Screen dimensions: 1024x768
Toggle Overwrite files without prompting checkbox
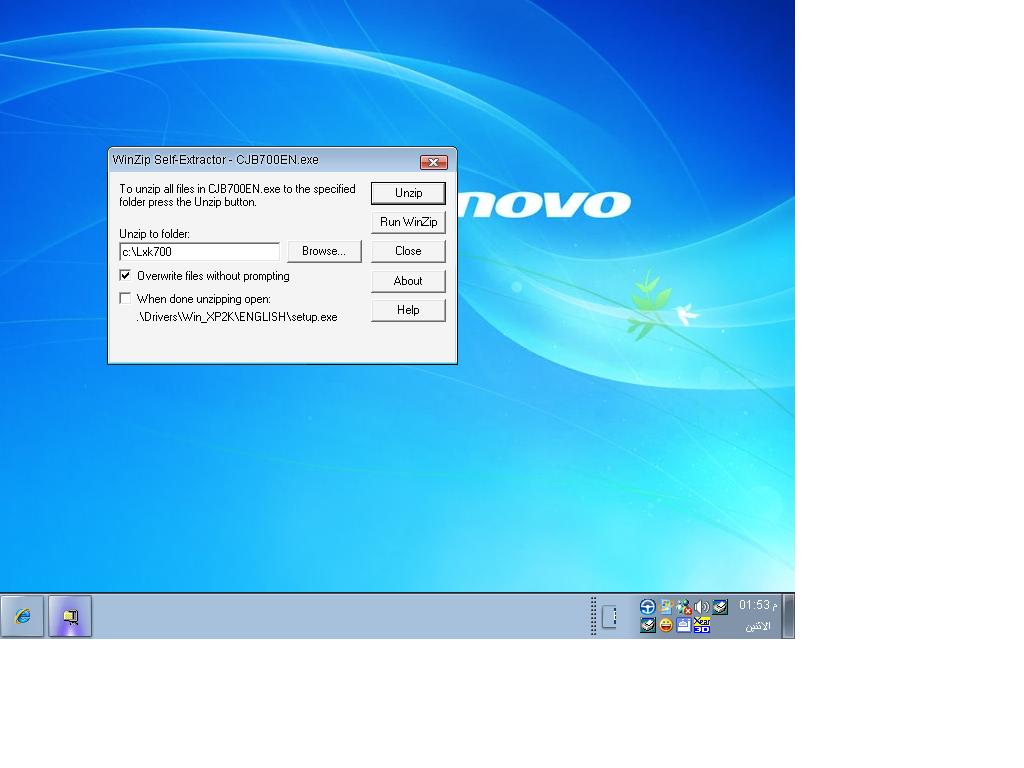pos(125,276)
